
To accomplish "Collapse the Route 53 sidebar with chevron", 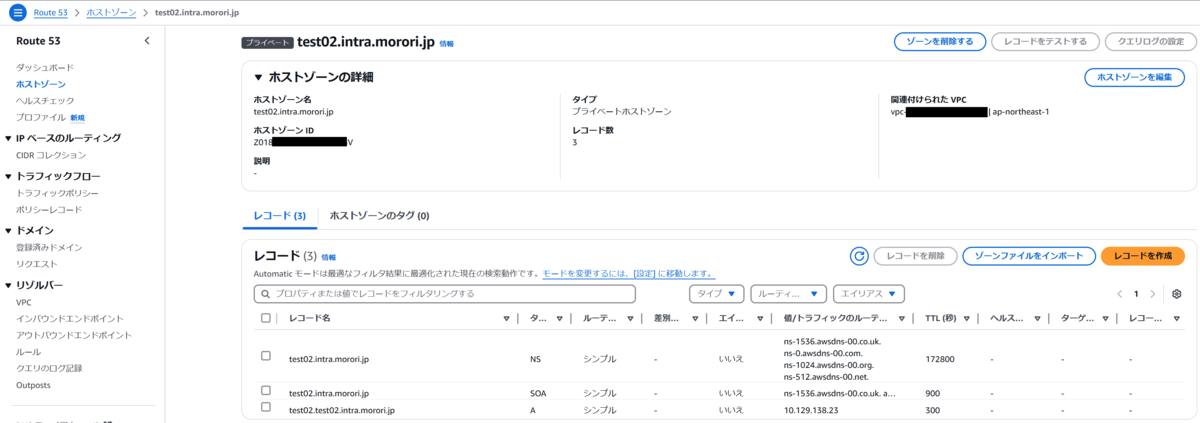I will pos(147,41).
